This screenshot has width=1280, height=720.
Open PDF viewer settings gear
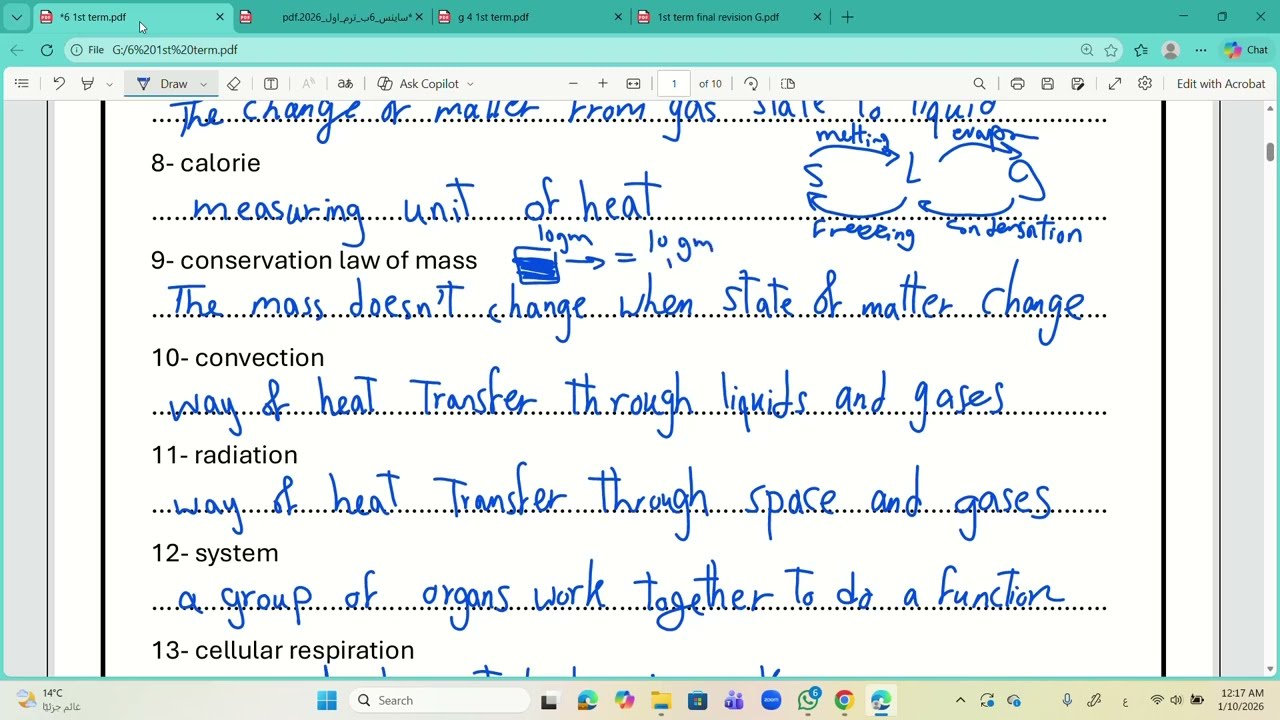(x=1145, y=84)
